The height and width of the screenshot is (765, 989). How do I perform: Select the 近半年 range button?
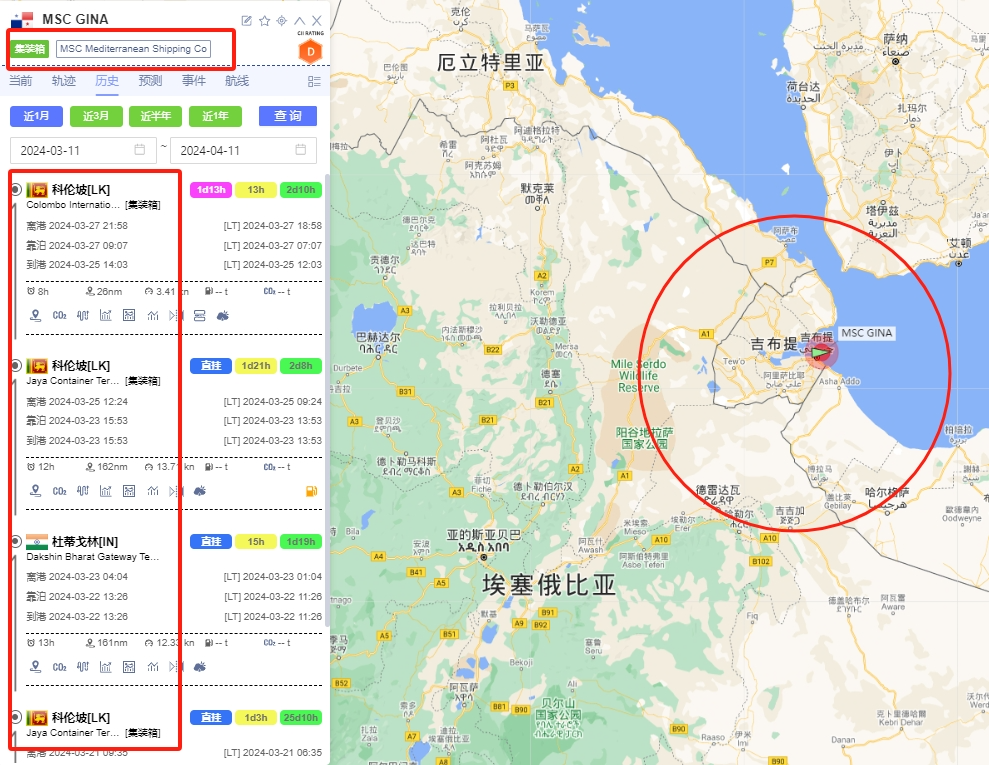point(155,116)
